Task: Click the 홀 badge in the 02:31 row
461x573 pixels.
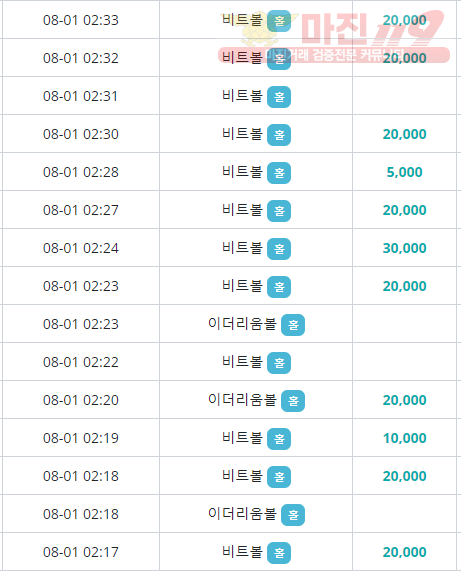Action: click(279, 97)
